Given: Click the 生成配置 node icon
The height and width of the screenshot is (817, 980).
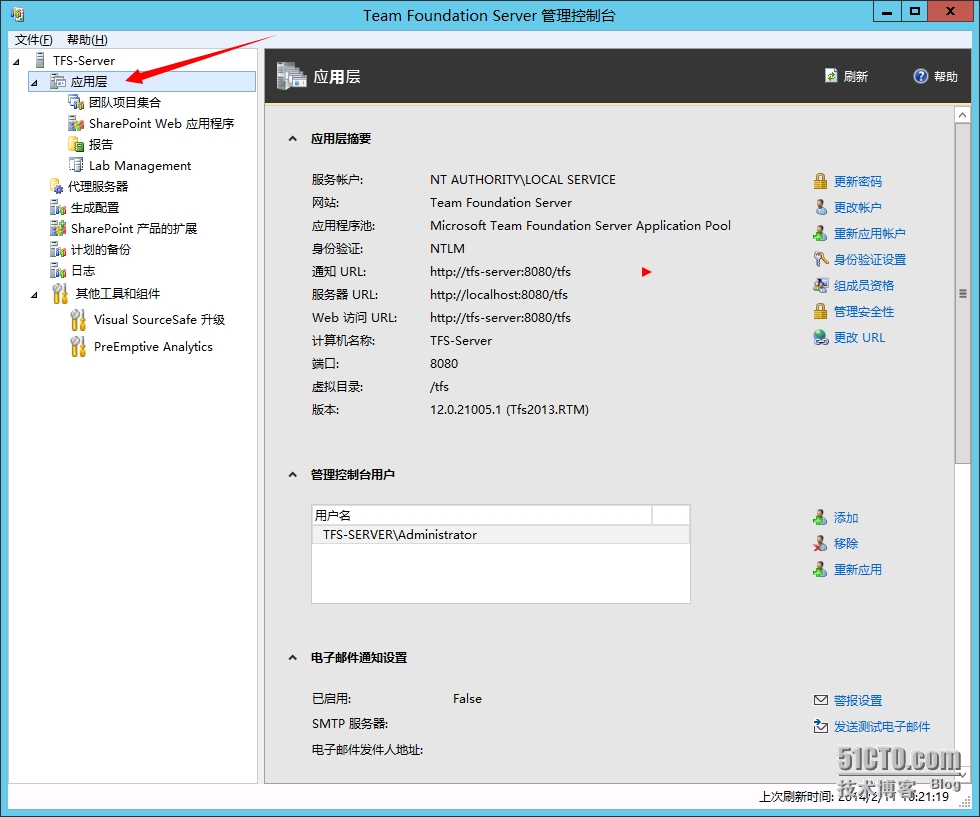Looking at the screenshot, I should (58, 208).
